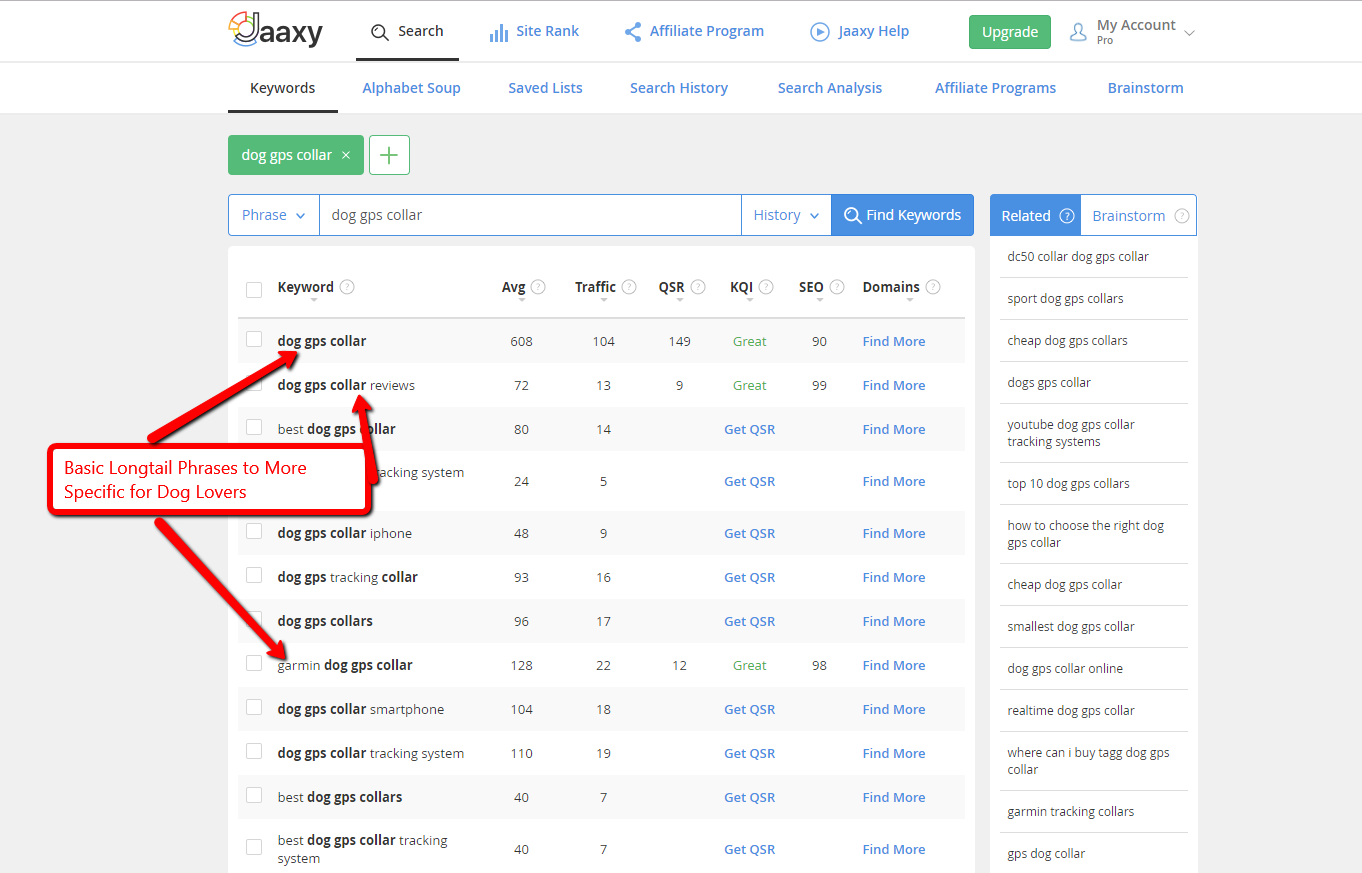Remove the dog gps collar search tag

(x=346, y=155)
